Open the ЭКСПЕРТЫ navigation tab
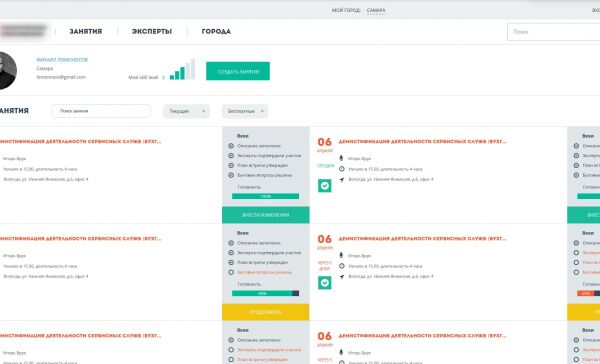This screenshot has width=600, height=364. point(152,31)
